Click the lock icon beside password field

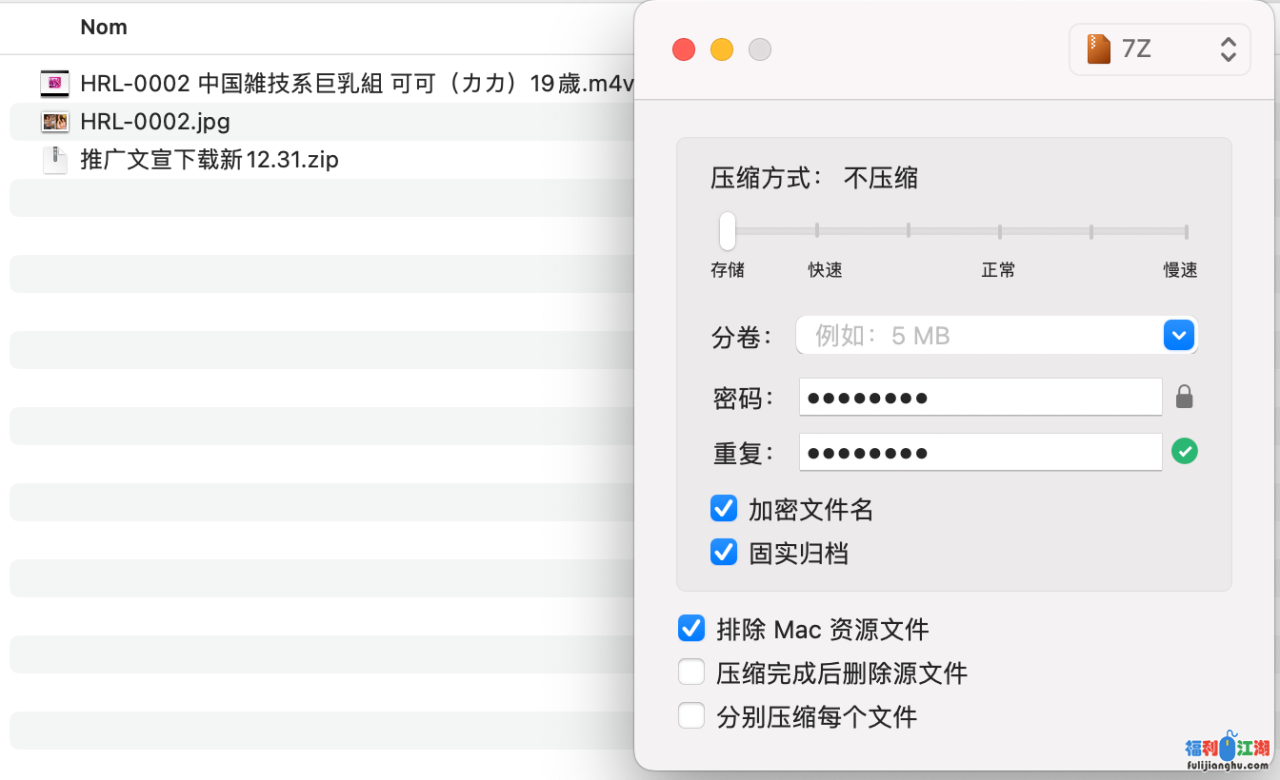(1184, 397)
